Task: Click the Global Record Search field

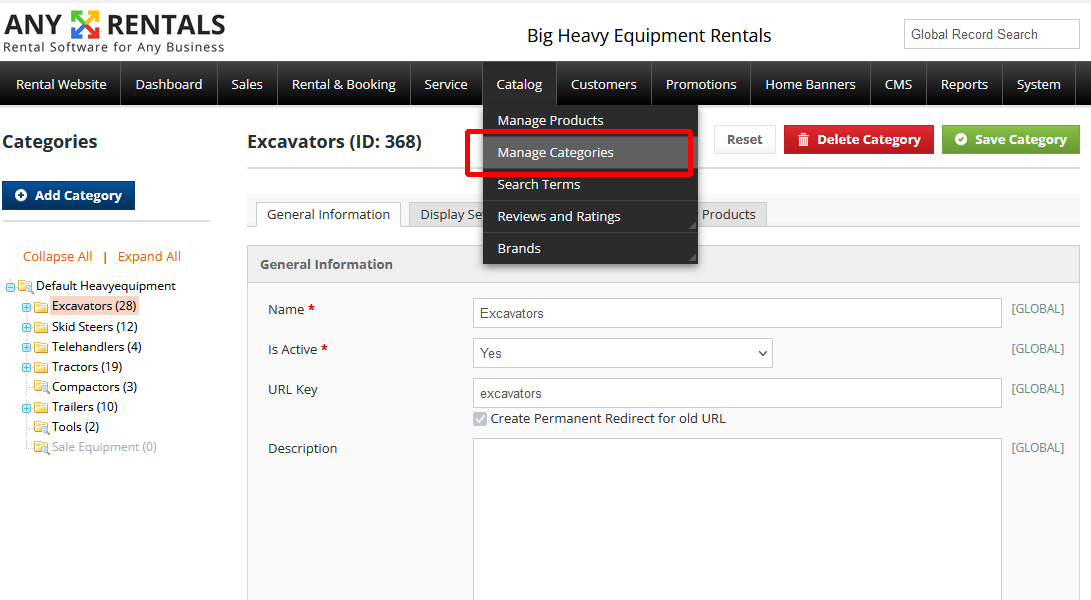Action: [x=991, y=34]
